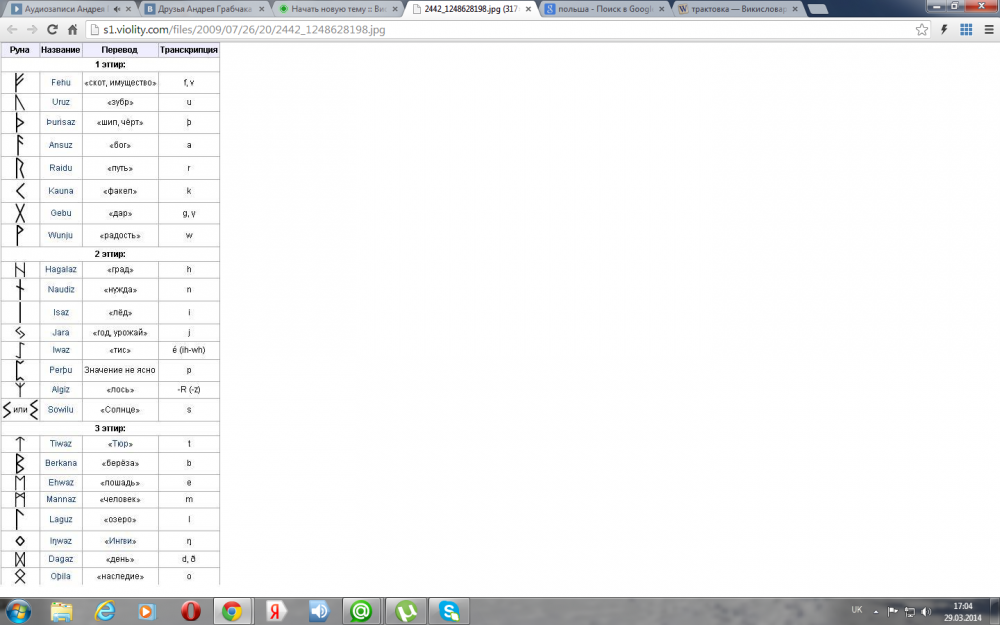Reload the current page
This screenshot has width=1000, height=625.
pyautogui.click(x=52, y=29)
